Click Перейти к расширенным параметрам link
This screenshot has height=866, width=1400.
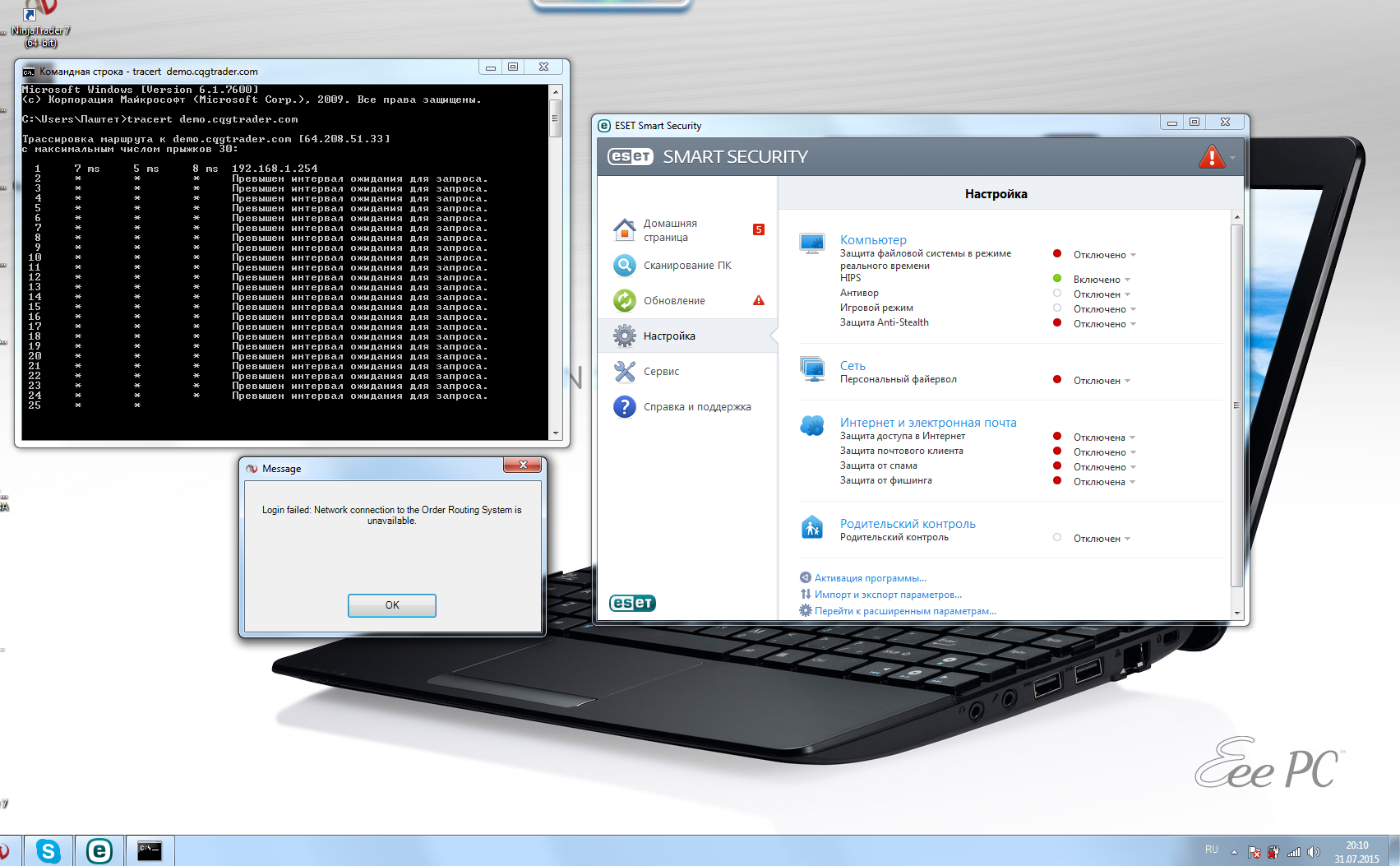[x=905, y=611]
